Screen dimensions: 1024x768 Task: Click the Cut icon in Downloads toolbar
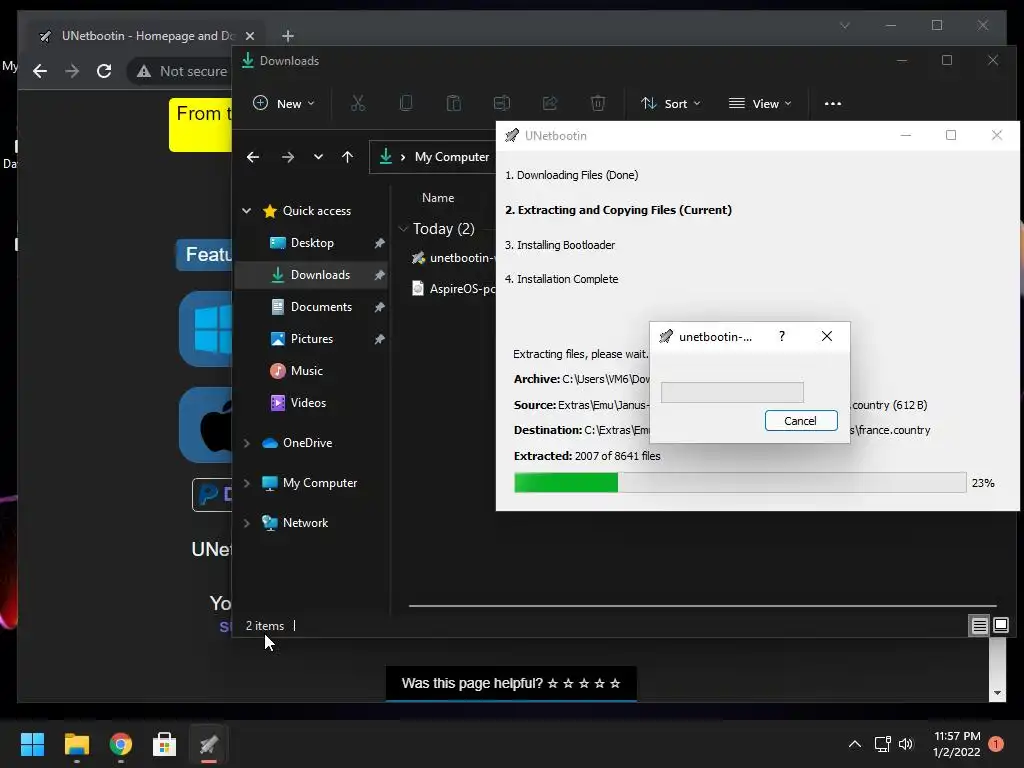coord(357,103)
